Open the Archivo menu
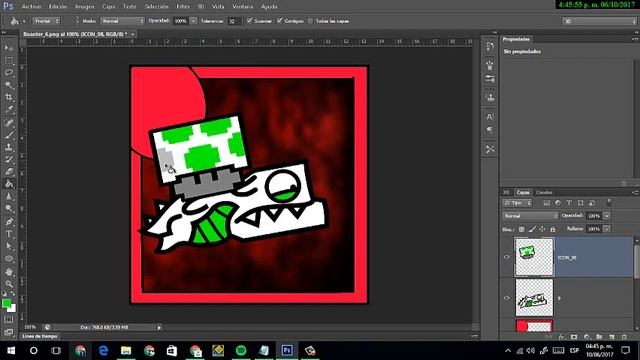This screenshot has width=640, height=360. (31, 7)
